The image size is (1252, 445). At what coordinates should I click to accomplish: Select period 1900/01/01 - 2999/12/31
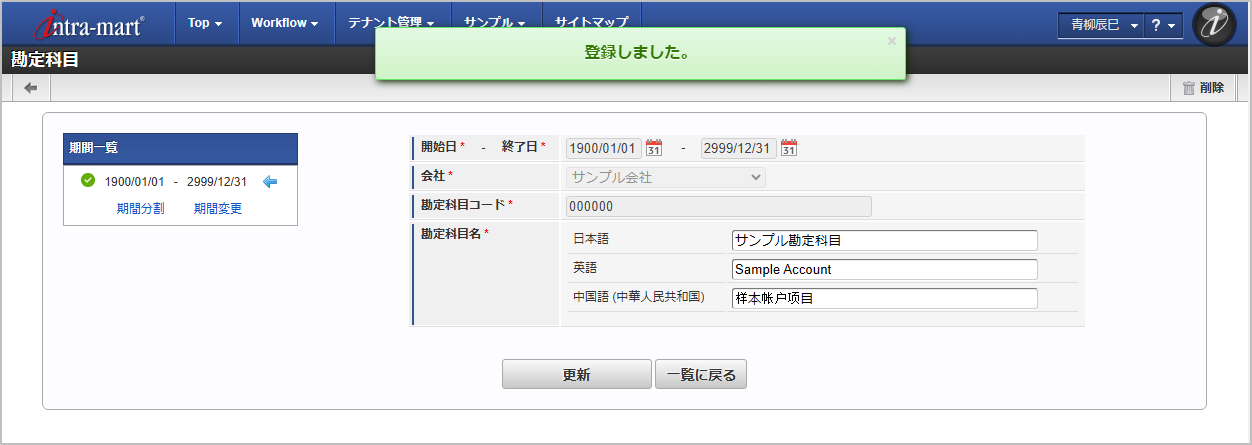tap(176, 182)
